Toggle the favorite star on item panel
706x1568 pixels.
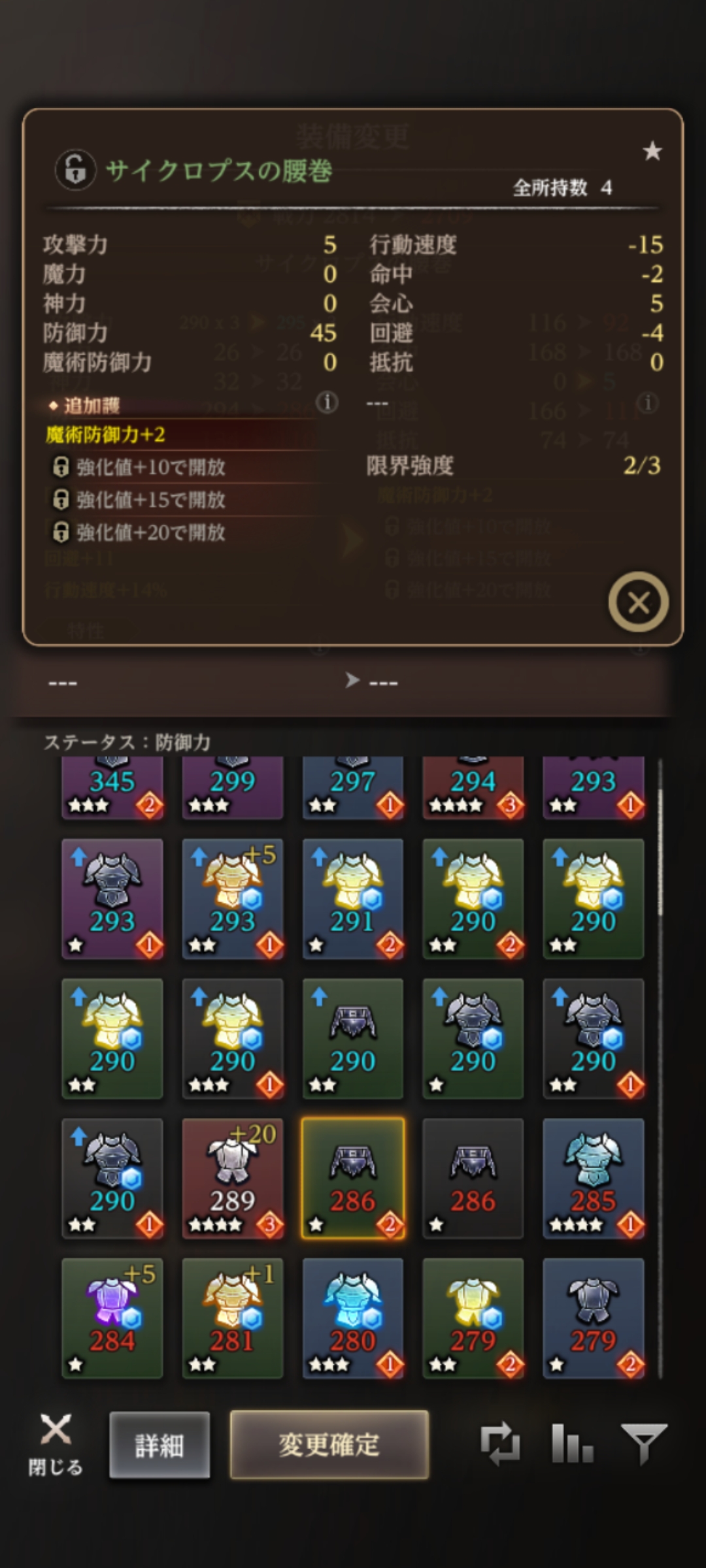coord(652,152)
